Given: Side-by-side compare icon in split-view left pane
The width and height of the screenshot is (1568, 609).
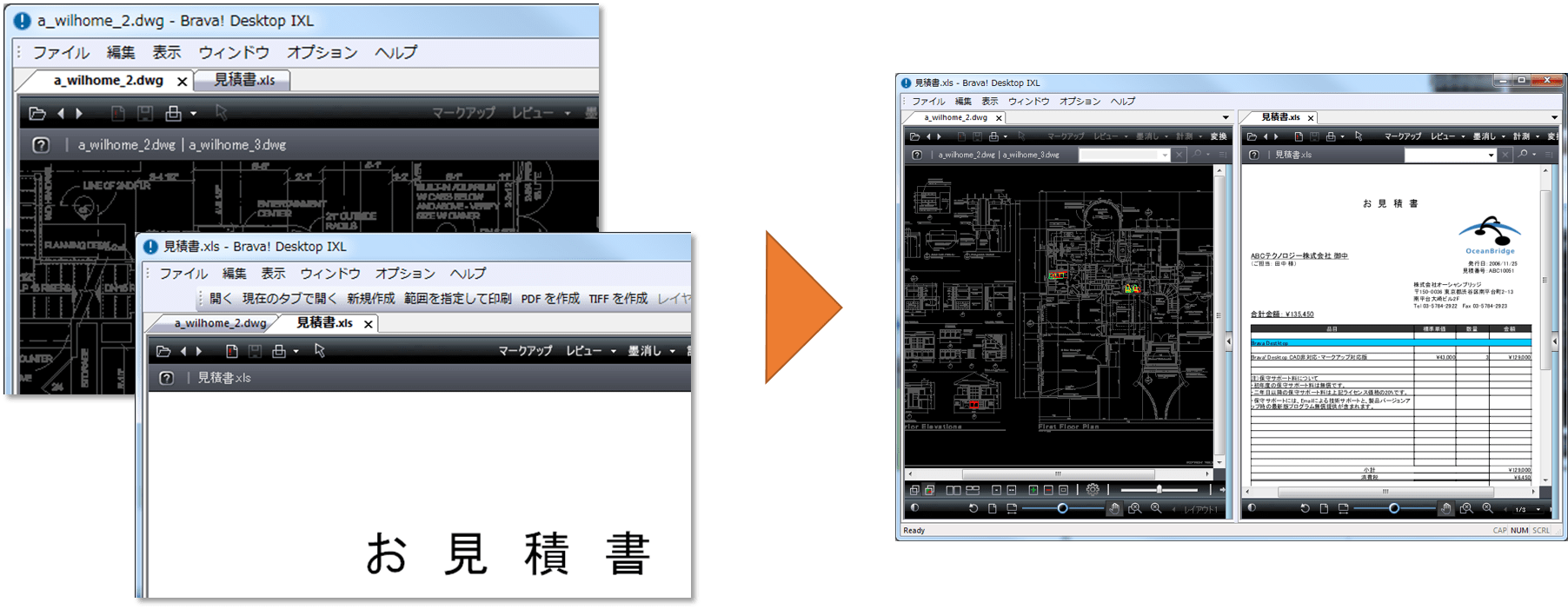Looking at the screenshot, I should click(x=953, y=490).
